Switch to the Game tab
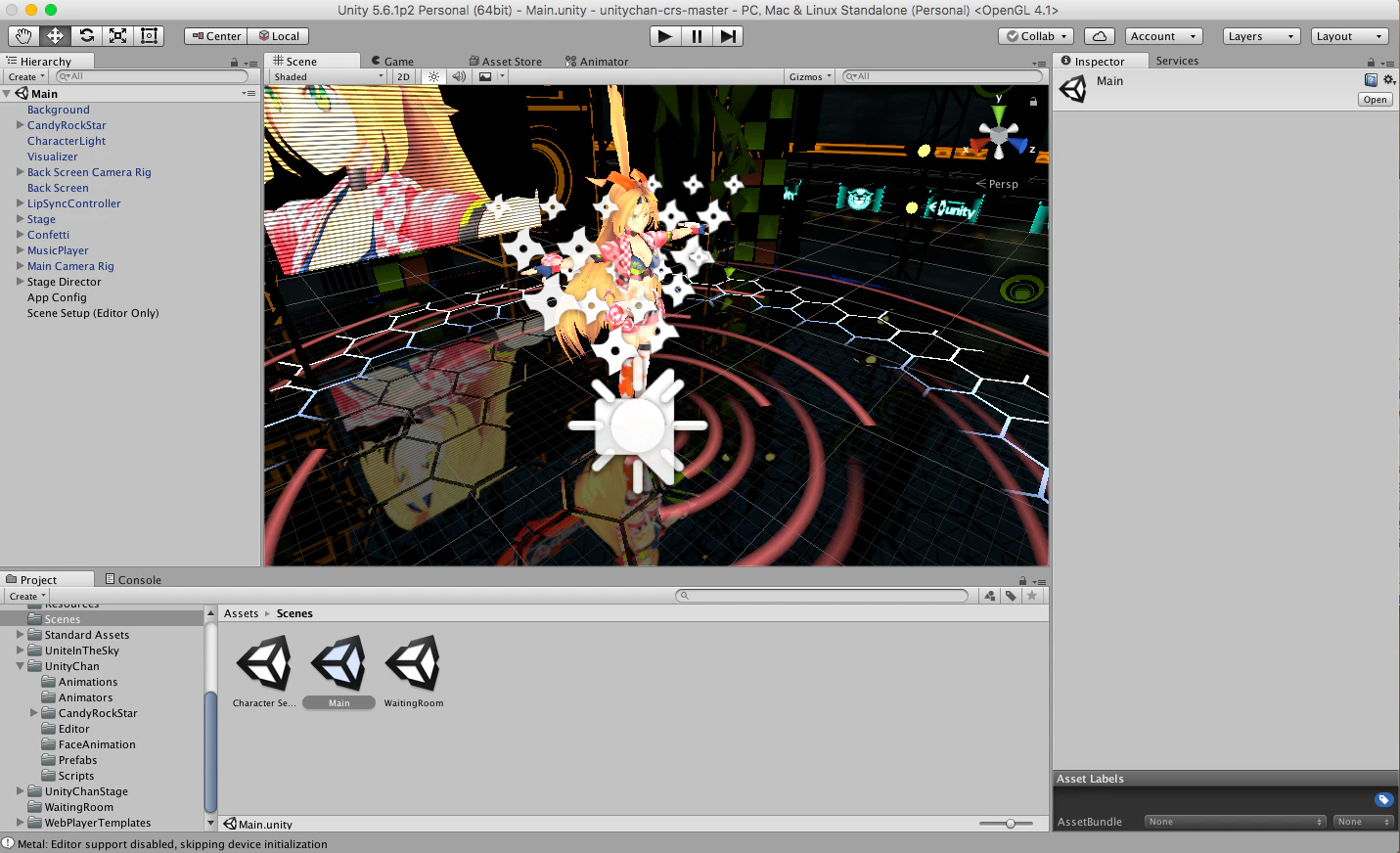This screenshot has height=853, width=1400. (x=392, y=61)
